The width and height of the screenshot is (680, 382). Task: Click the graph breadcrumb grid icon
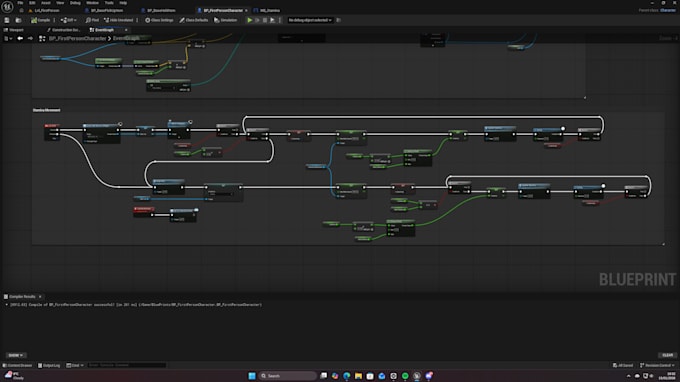pyautogui.click(x=42, y=39)
